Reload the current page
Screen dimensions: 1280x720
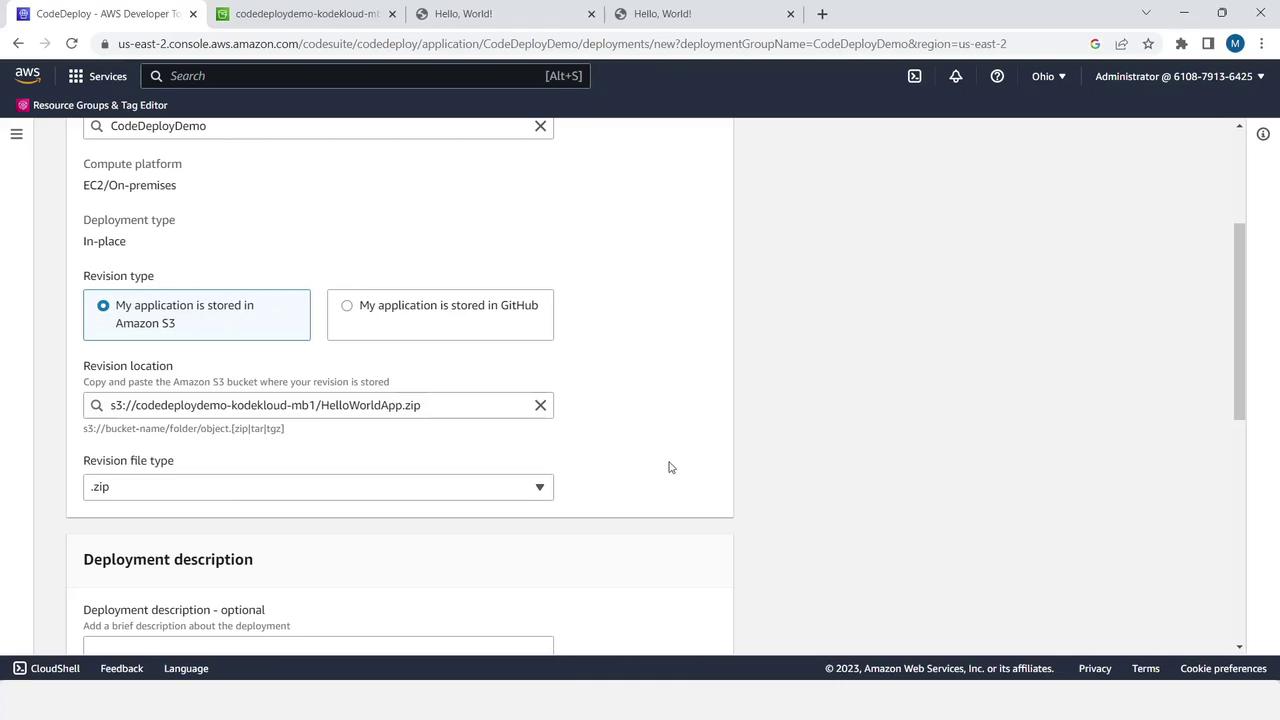point(72,44)
